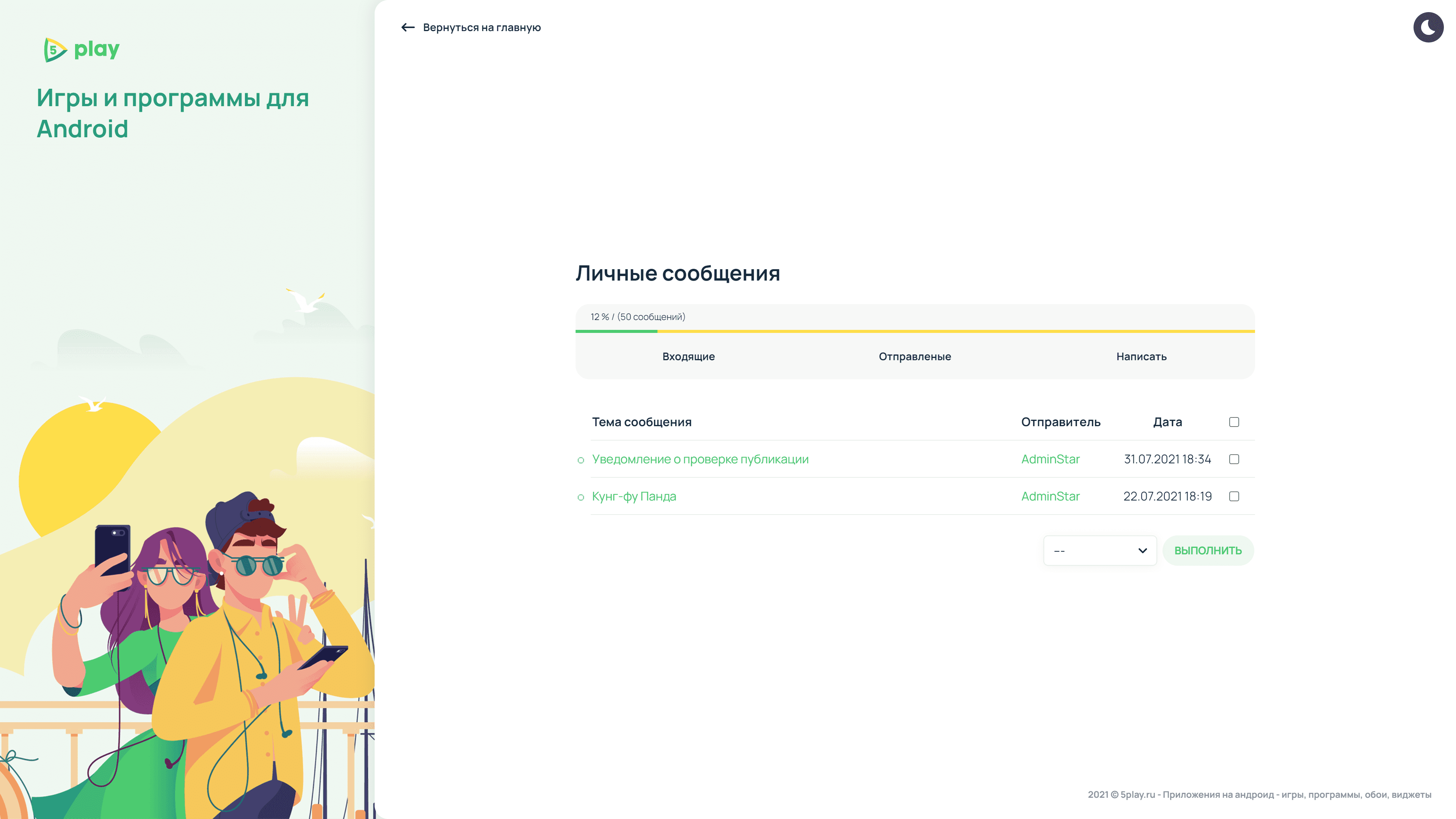1456x819 pixels.
Task: Tick the select-all checkbox in the header row
Action: 1234,422
